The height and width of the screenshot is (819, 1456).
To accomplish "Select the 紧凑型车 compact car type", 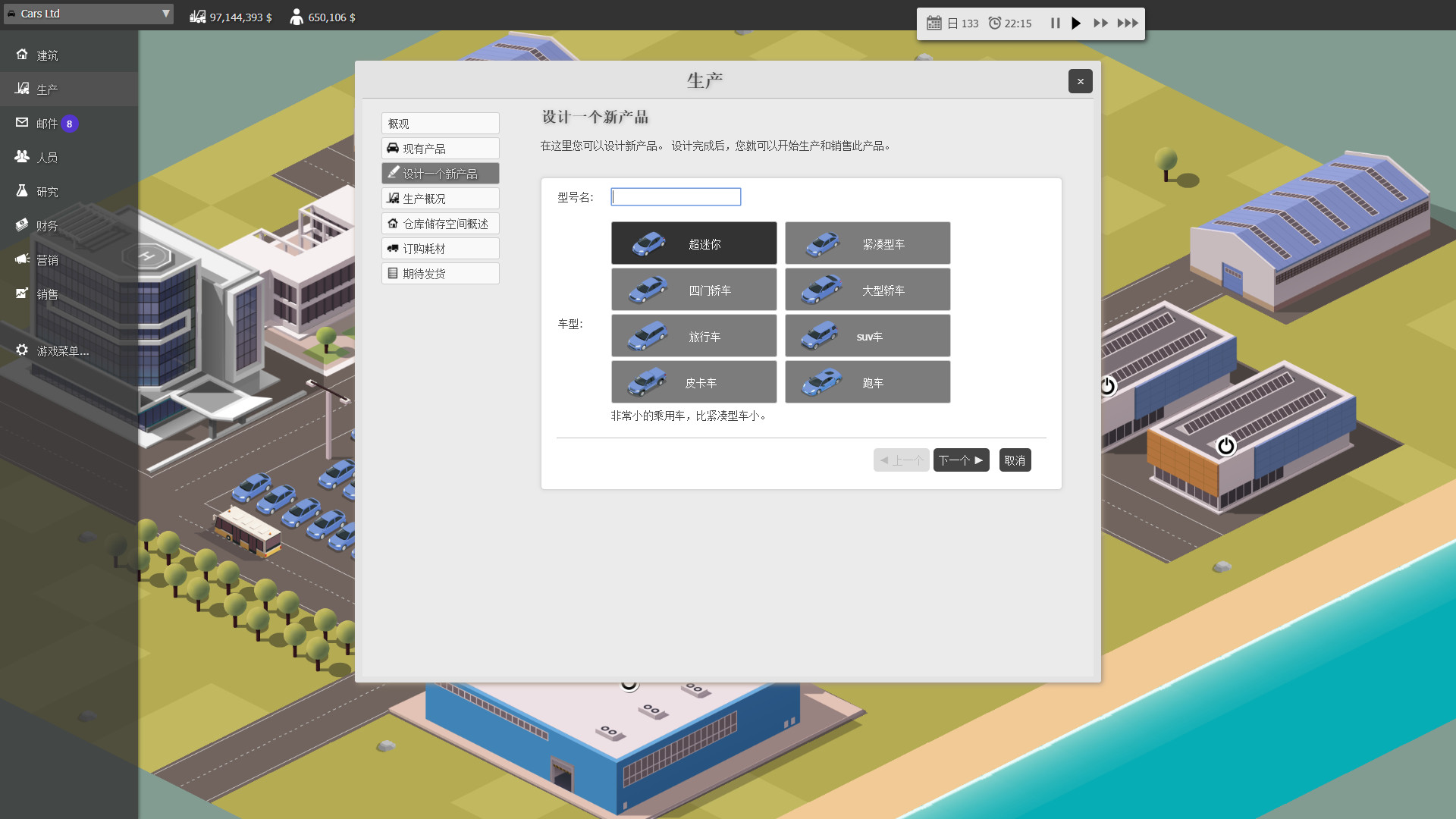I will tap(868, 243).
